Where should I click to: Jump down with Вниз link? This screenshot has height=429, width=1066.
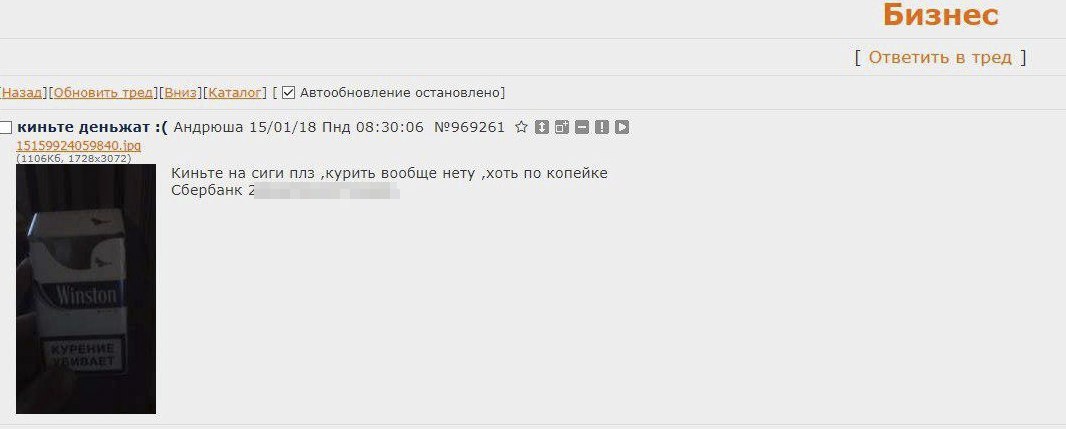click(x=181, y=92)
